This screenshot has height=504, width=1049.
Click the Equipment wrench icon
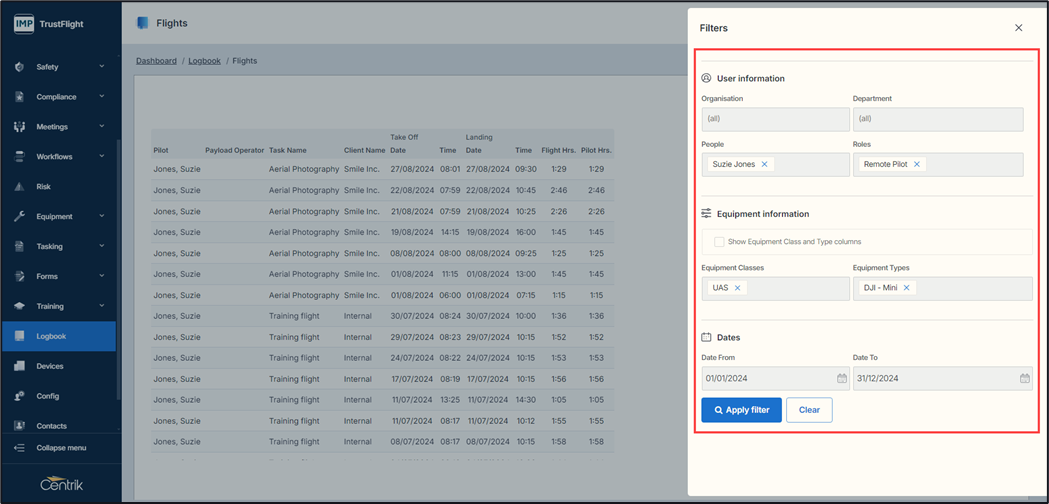point(19,217)
